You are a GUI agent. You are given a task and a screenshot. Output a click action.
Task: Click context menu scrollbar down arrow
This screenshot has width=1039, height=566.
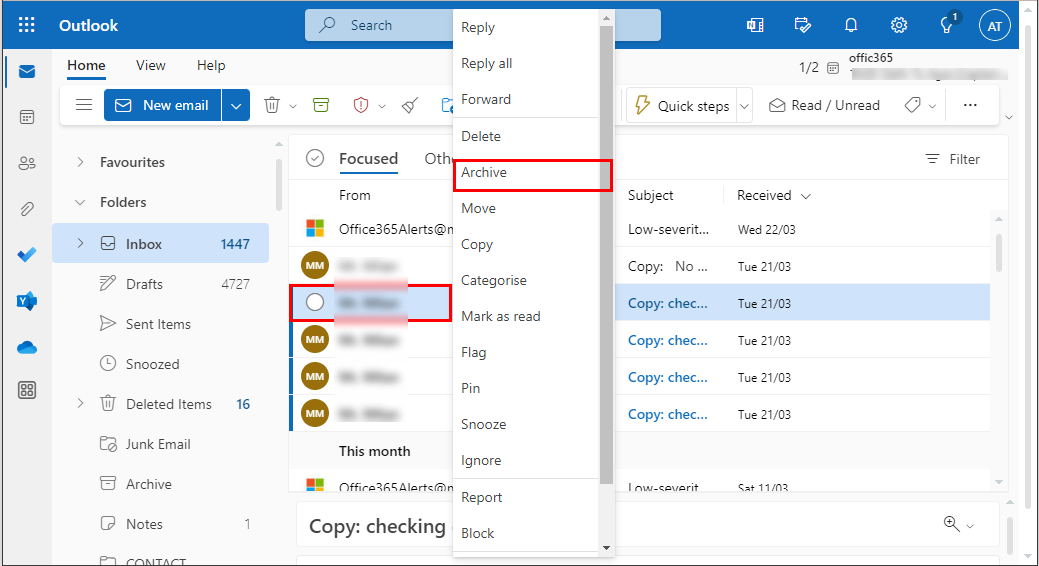[606, 547]
